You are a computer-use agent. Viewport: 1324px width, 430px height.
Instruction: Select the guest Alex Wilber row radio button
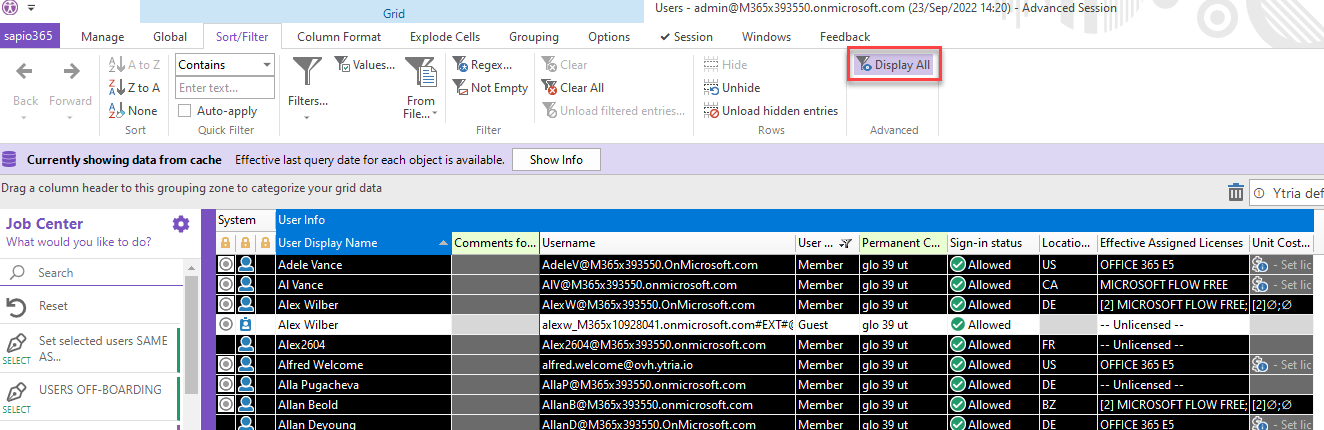[x=226, y=325]
